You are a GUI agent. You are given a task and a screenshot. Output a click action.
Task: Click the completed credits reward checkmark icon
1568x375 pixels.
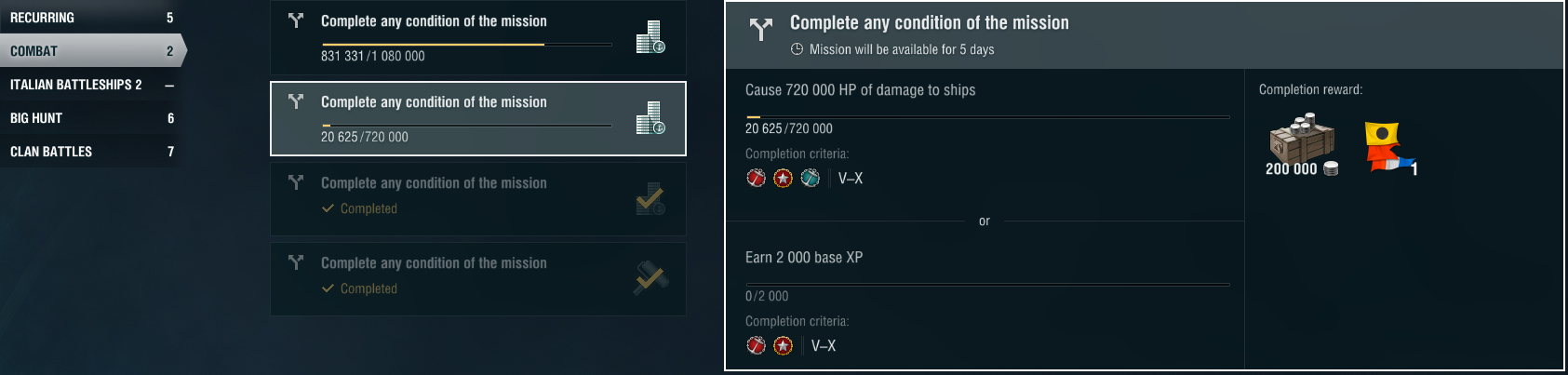[x=650, y=199]
